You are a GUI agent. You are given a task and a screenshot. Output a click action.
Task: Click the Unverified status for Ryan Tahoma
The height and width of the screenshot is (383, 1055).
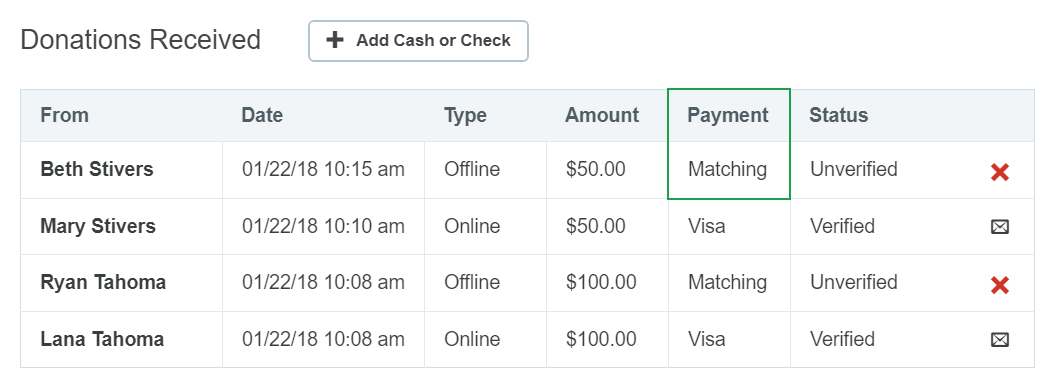tap(854, 281)
